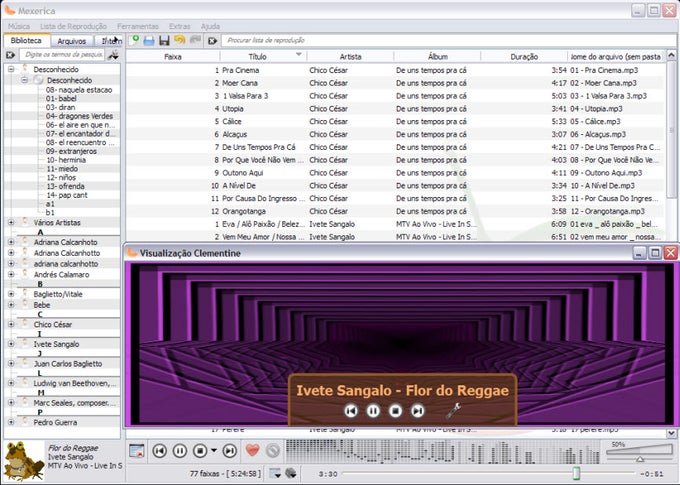Click the playlist scroll-up arrow
The height and width of the screenshot is (485, 680).
pos(671,55)
